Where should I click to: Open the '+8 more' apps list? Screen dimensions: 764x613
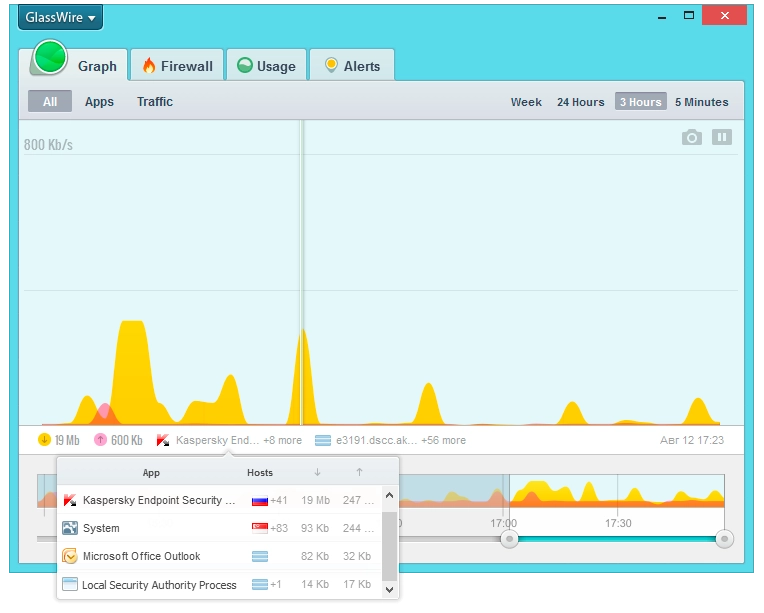click(283, 440)
